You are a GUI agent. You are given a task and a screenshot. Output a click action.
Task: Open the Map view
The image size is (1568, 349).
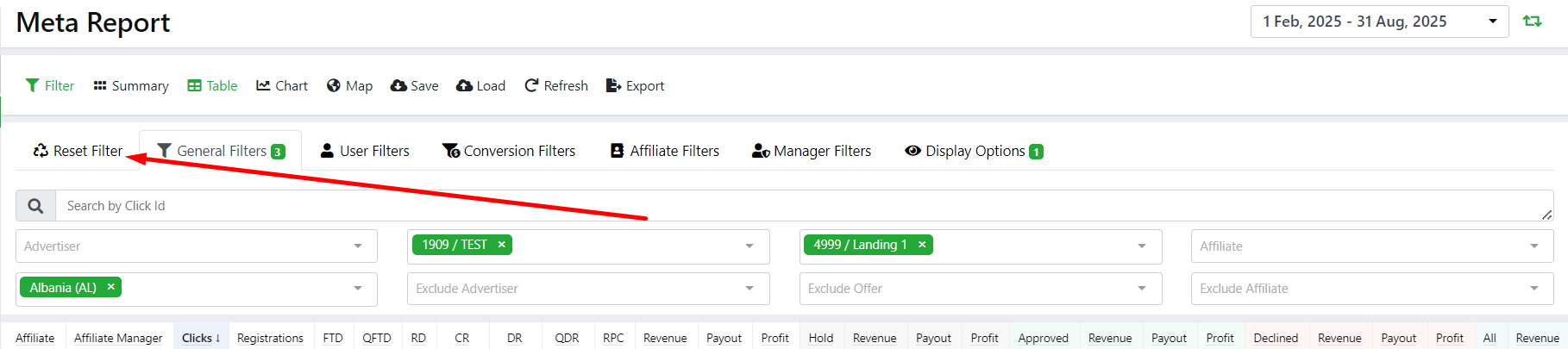[349, 86]
